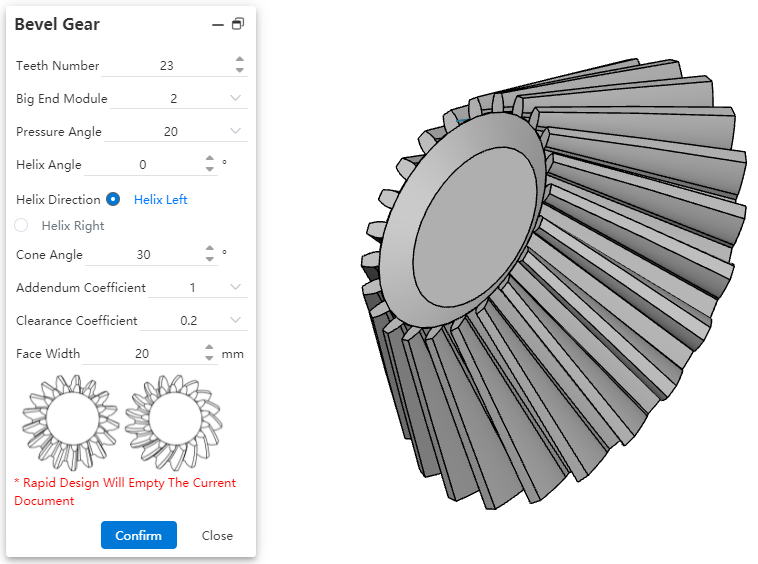Restore the Bevel Gear panel window
This screenshot has height=564, width=758.
coord(238,24)
